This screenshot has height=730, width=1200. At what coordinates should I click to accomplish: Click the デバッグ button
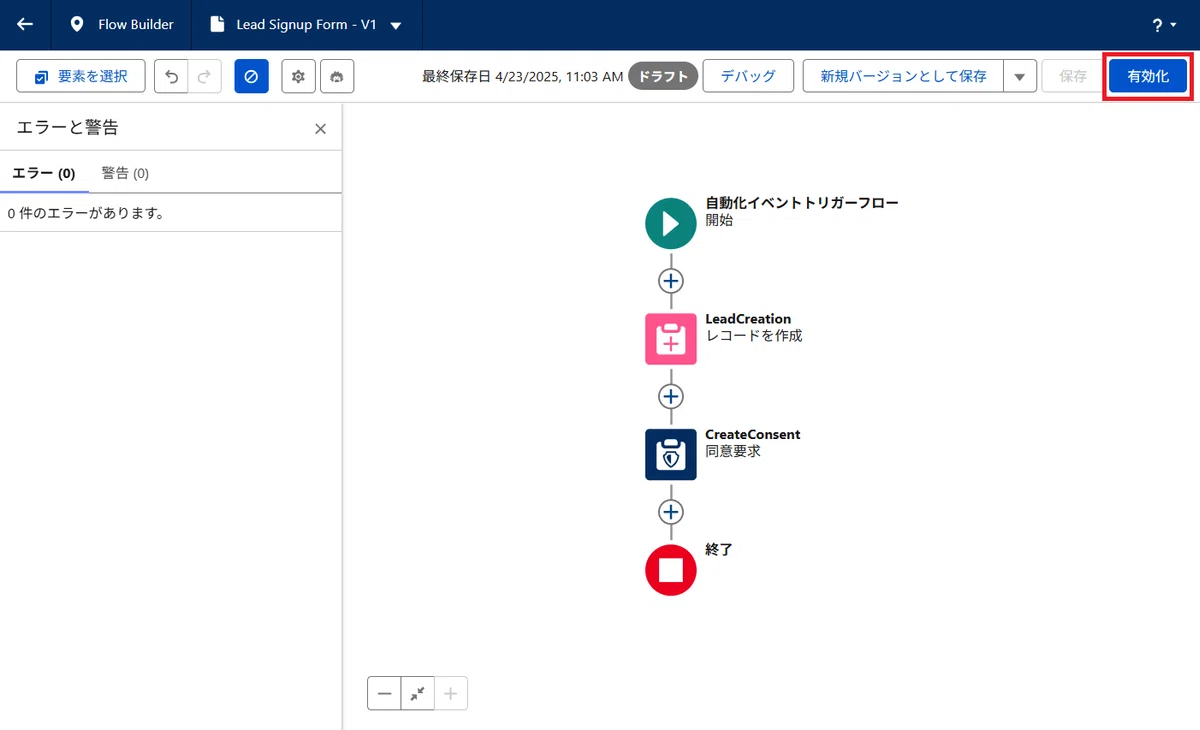click(748, 76)
